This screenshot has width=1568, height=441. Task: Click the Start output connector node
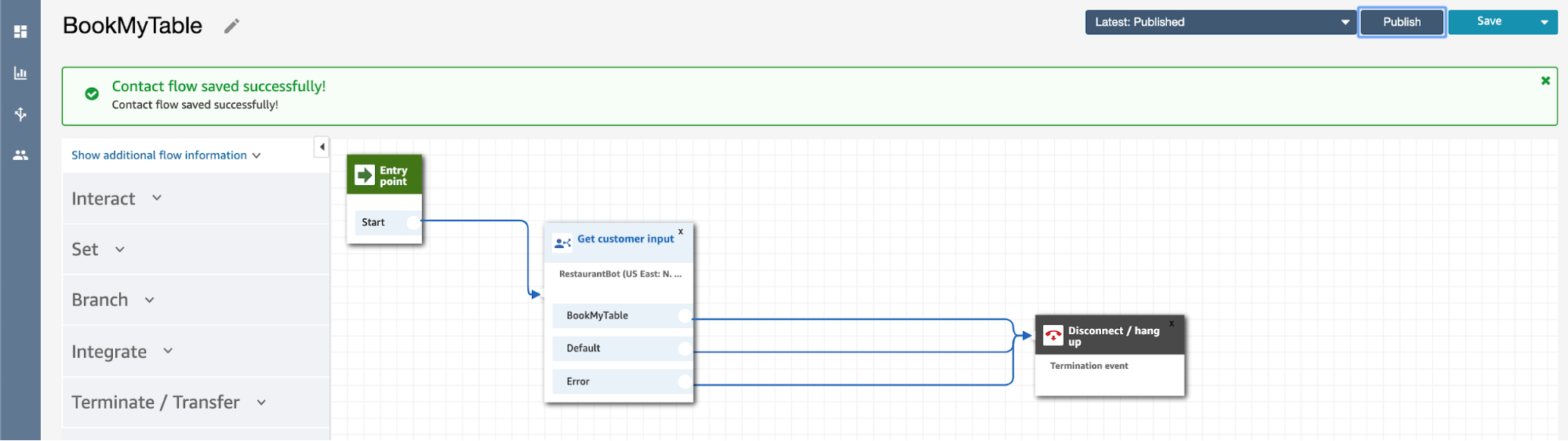point(413,222)
